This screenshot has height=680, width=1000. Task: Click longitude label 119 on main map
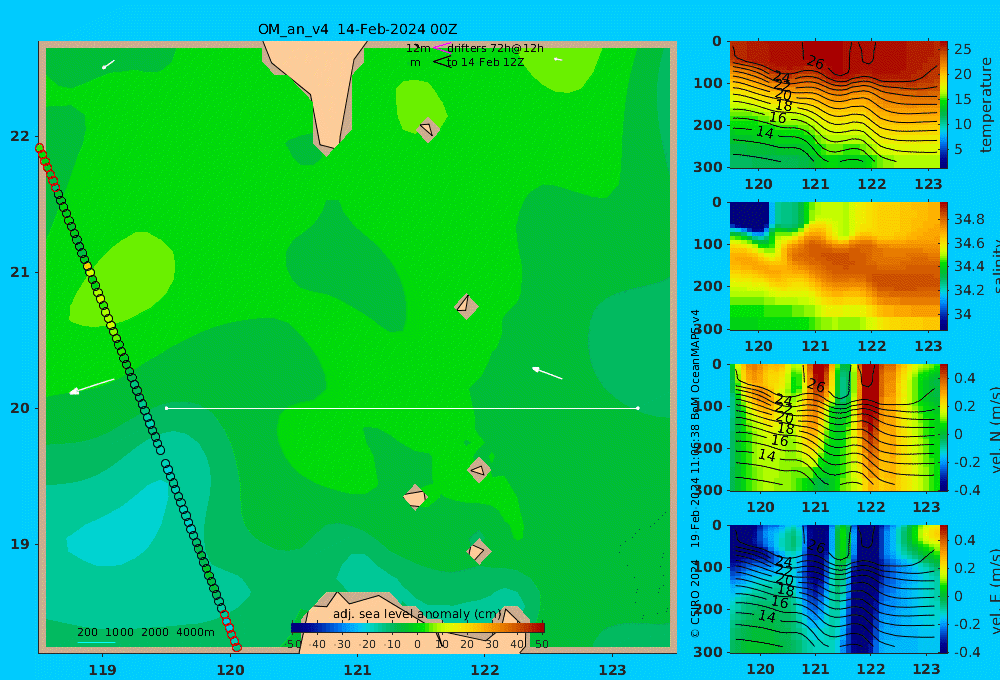103,670
